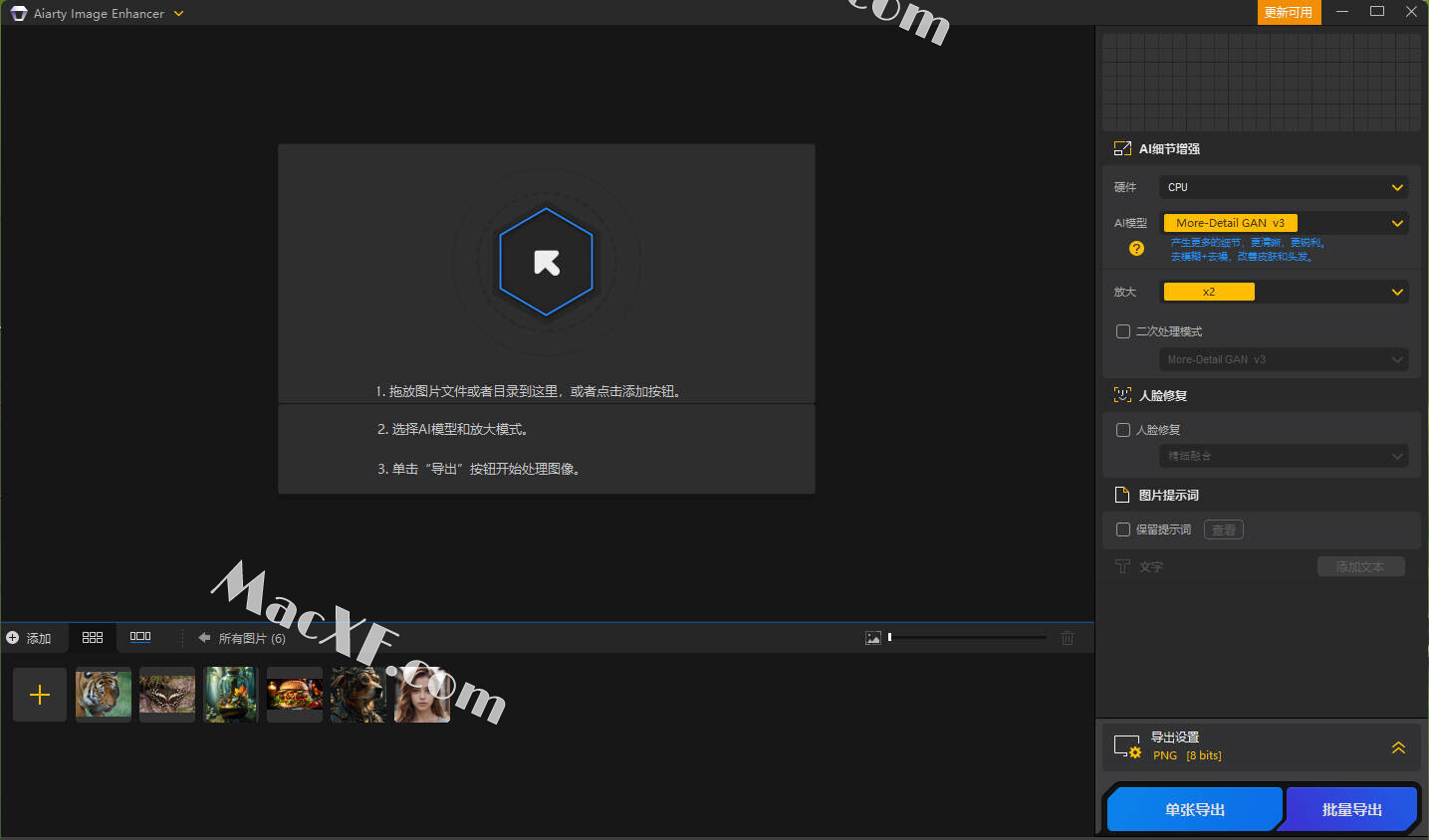Screen dimensions: 1429x840
Task: Click the hexagon drop-zone arrow icon
Action: click(546, 262)
